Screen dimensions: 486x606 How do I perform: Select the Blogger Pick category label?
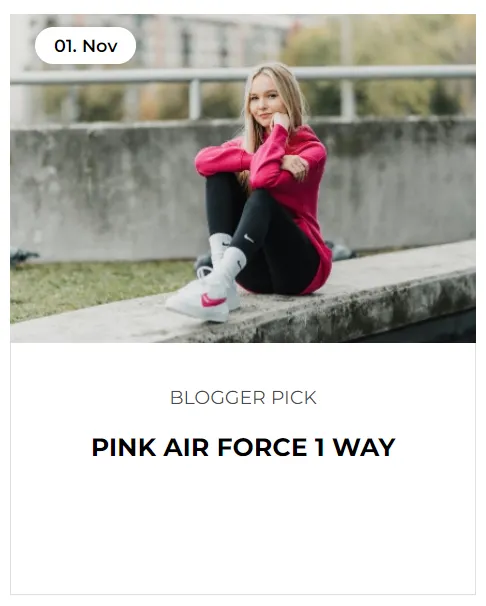pos(243,398)
